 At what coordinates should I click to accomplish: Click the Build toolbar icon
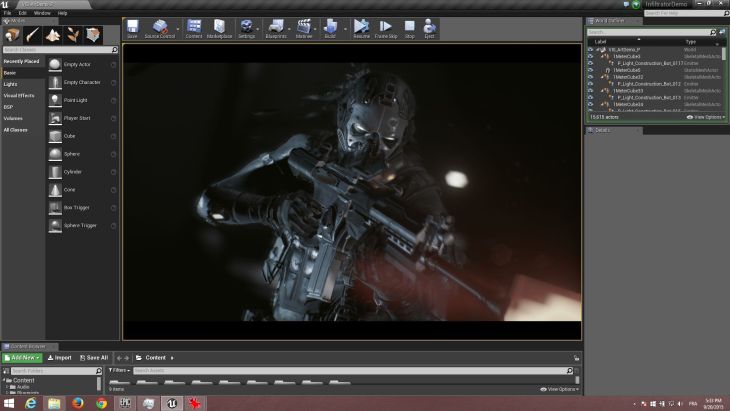(330, 29)
